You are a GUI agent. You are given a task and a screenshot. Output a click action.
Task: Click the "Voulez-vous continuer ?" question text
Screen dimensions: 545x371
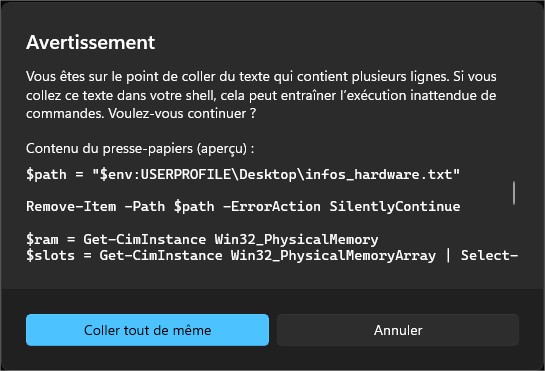[182, 113]
